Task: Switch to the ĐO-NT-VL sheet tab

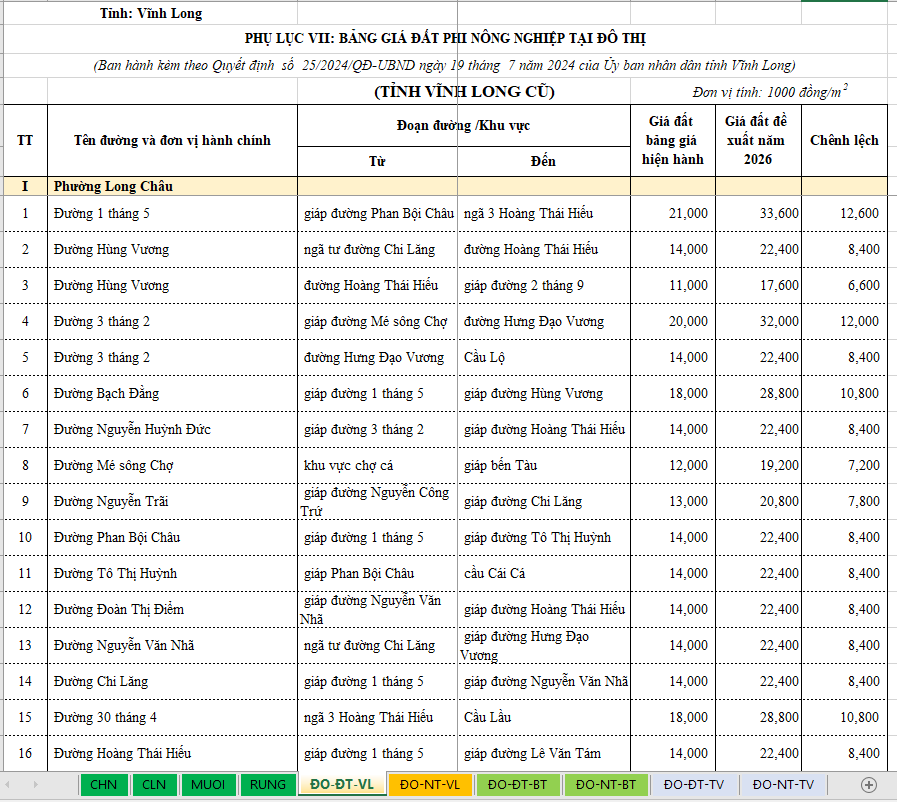Action: 429,785
